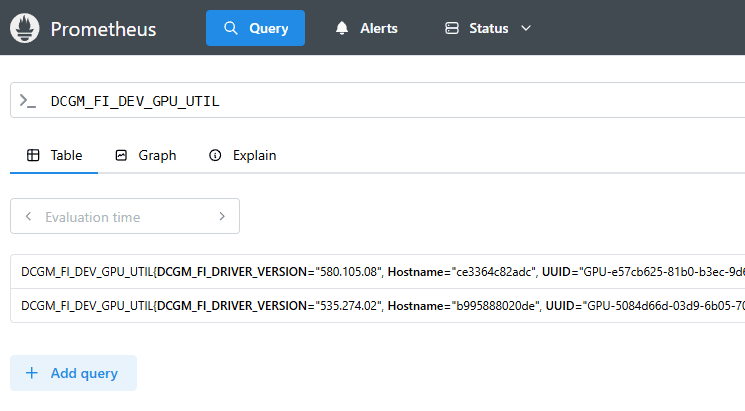The width and height of the screenshot is (745, 411).
Task: Click the Prometheus title text
Action: point(103,28)
